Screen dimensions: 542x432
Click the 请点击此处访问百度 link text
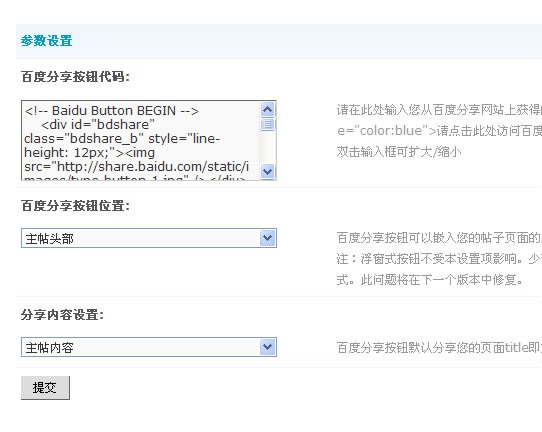coord(489,131)
